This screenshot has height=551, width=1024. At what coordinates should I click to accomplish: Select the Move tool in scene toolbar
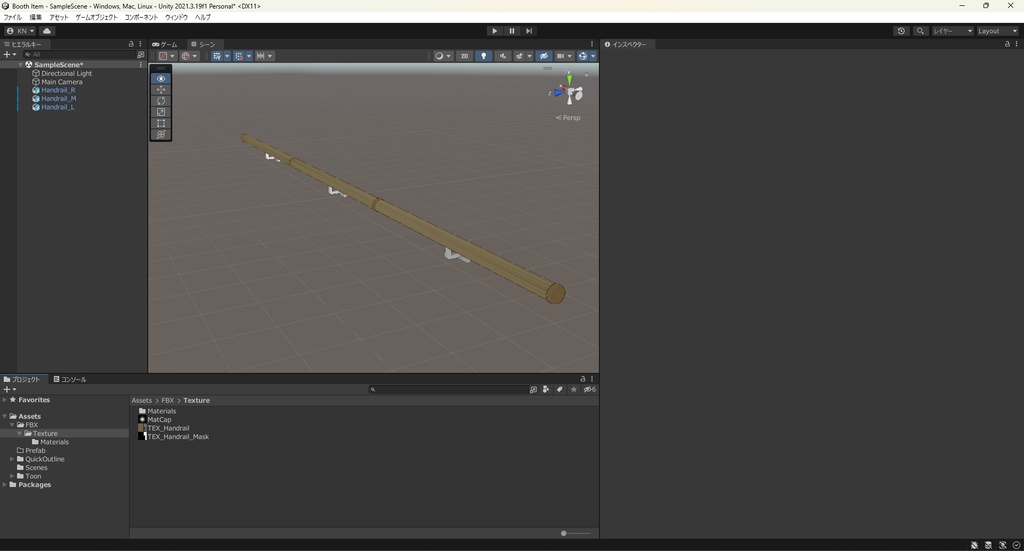(x=161, y=89)
